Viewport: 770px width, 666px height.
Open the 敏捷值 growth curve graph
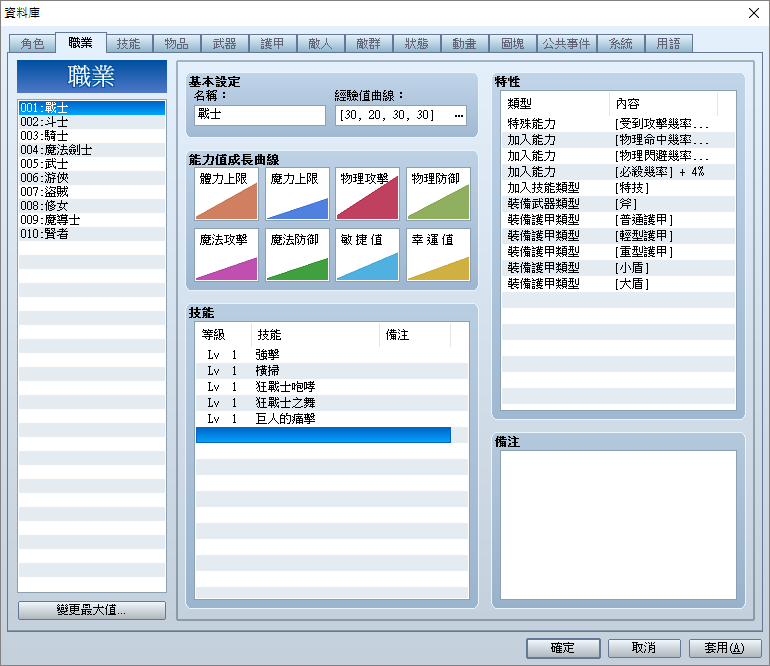point(367,254)
